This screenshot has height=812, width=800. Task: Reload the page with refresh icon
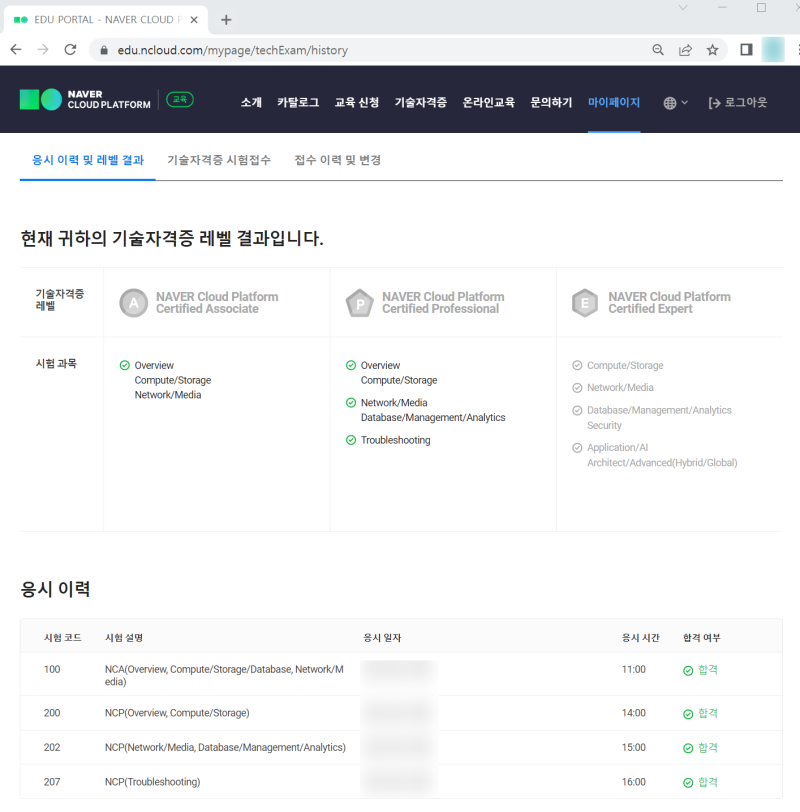(70, 50)
